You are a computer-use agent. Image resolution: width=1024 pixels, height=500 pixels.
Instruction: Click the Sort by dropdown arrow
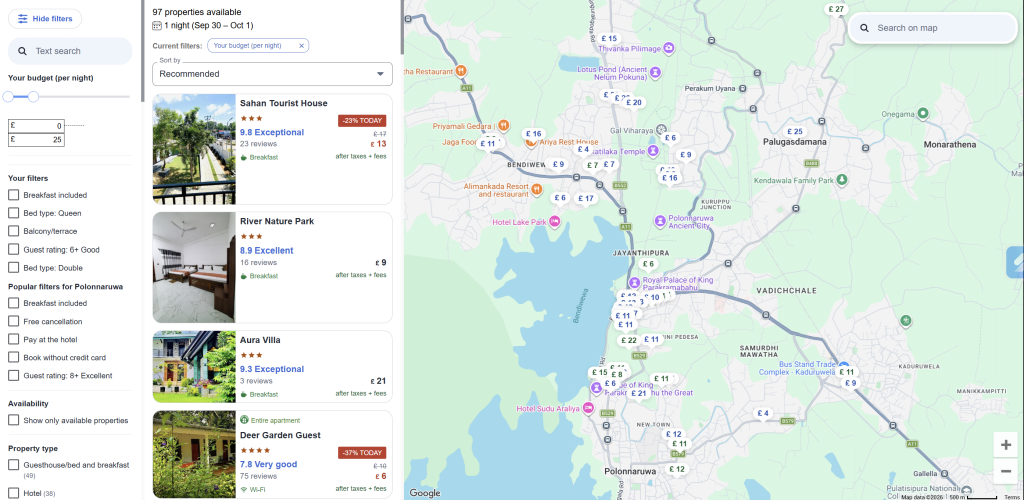point(380,74)
